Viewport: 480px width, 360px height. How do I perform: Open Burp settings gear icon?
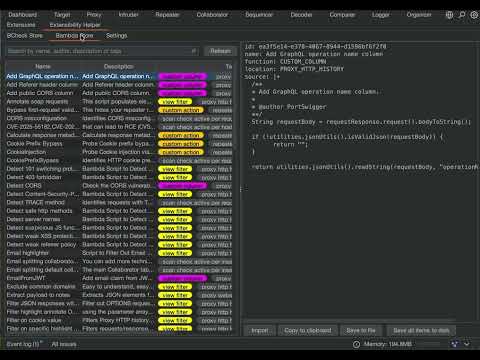[x=474, y=15]
